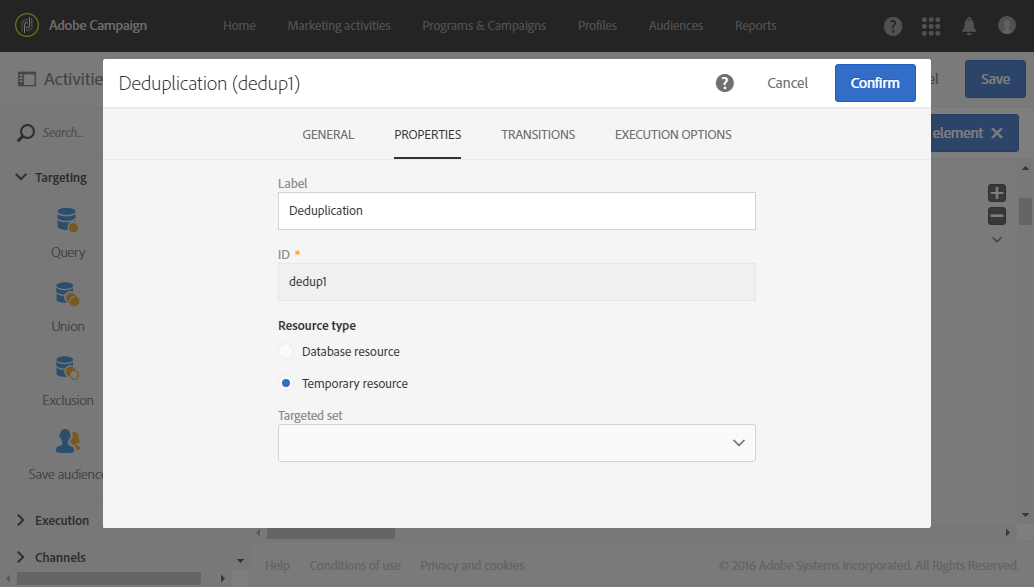Select the Save audience activity icon
The image size is (1034, 587).
pyautogui.click(x=68, y=441)
